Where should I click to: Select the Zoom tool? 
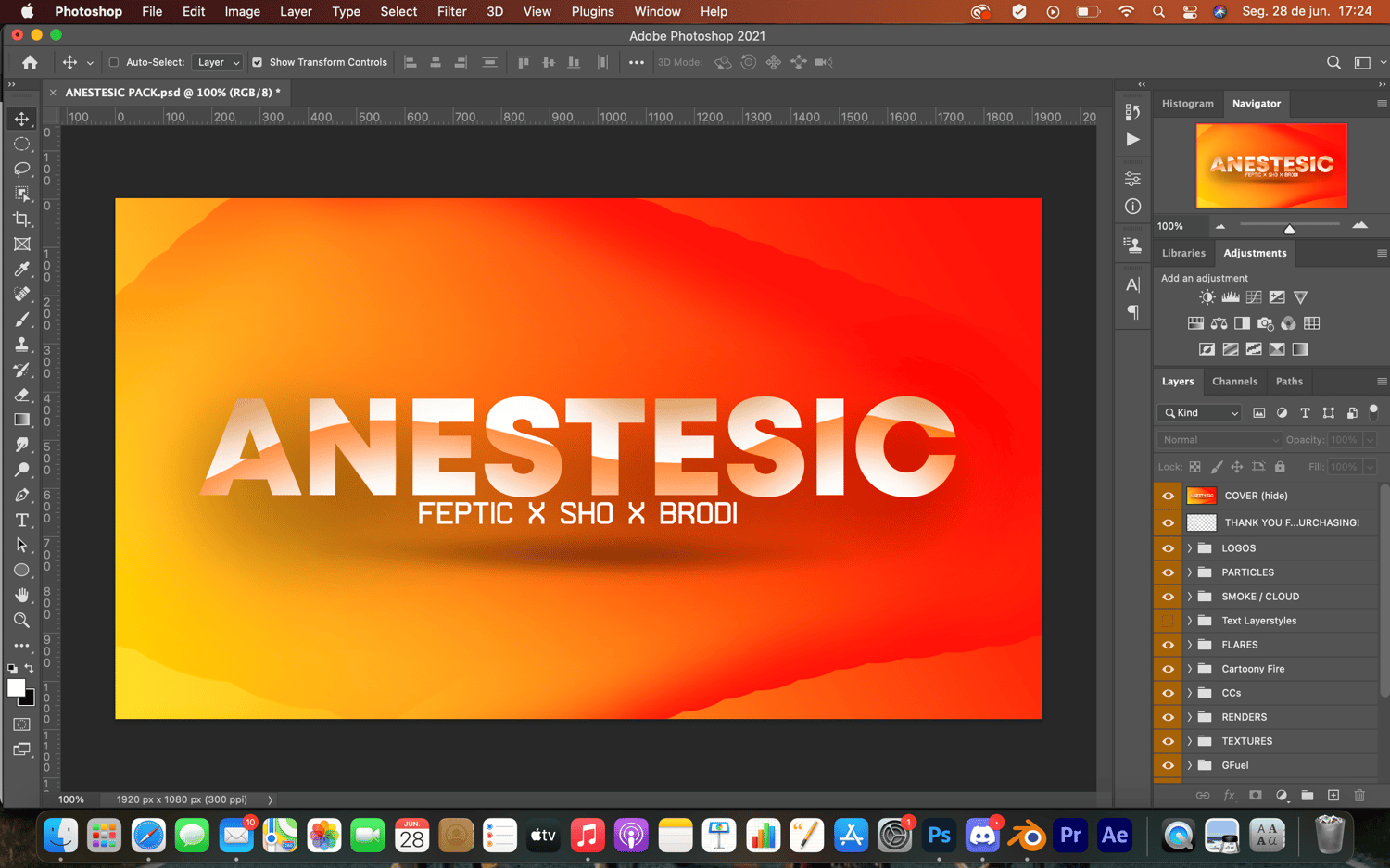pyautogui.click(x=22, y=620)
